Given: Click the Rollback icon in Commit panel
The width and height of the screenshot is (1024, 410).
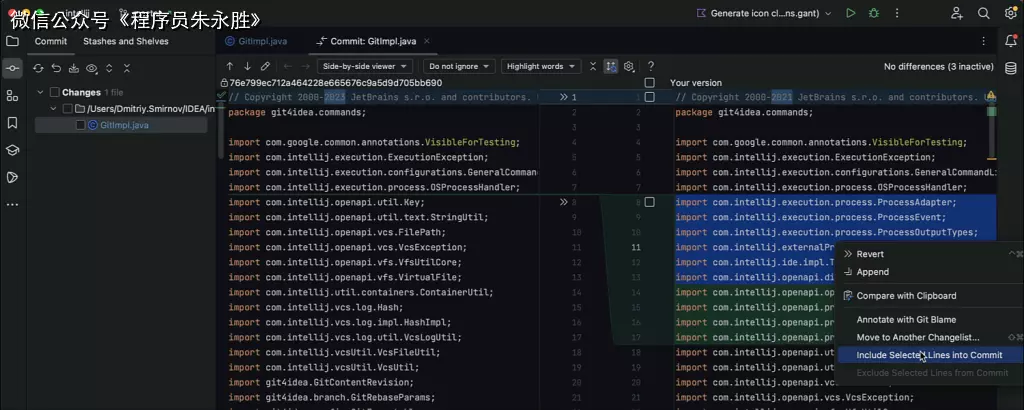Looking at the screenshot, I should coord(56,68).
